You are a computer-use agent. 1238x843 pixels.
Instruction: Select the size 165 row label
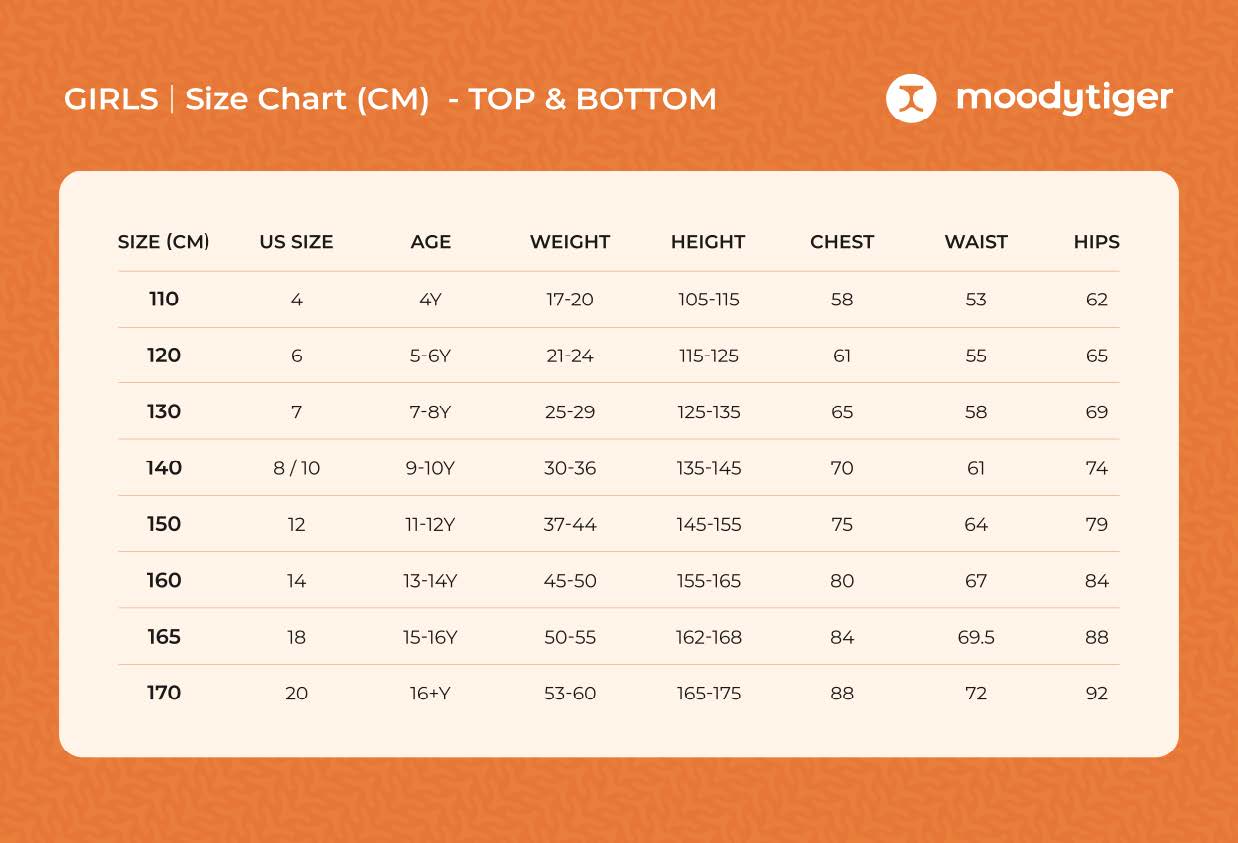click(x=164, y=637)
